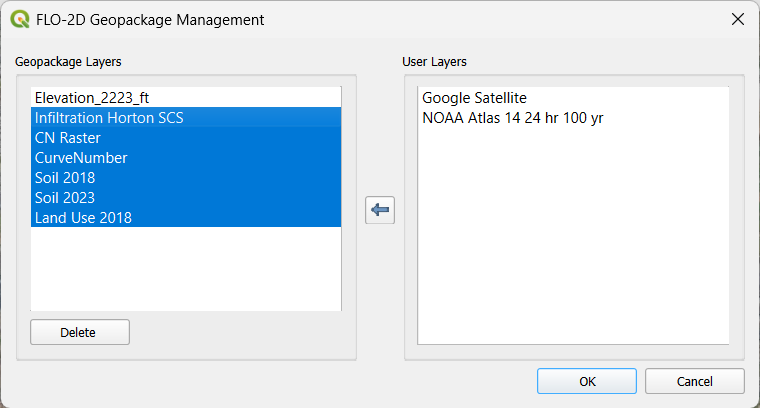Screen dimensions: 760x408
Task: Choose NOAA Atlas 14 24 hr 100 yr
Action: coord(513,118)
